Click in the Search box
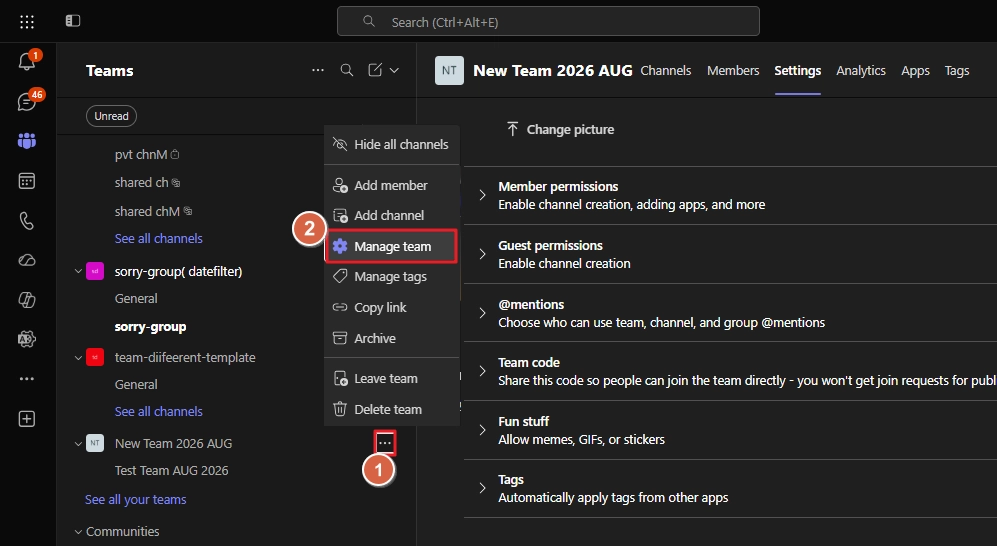The width and height of the screenshot is (997, 546). [x=548, y=22]
